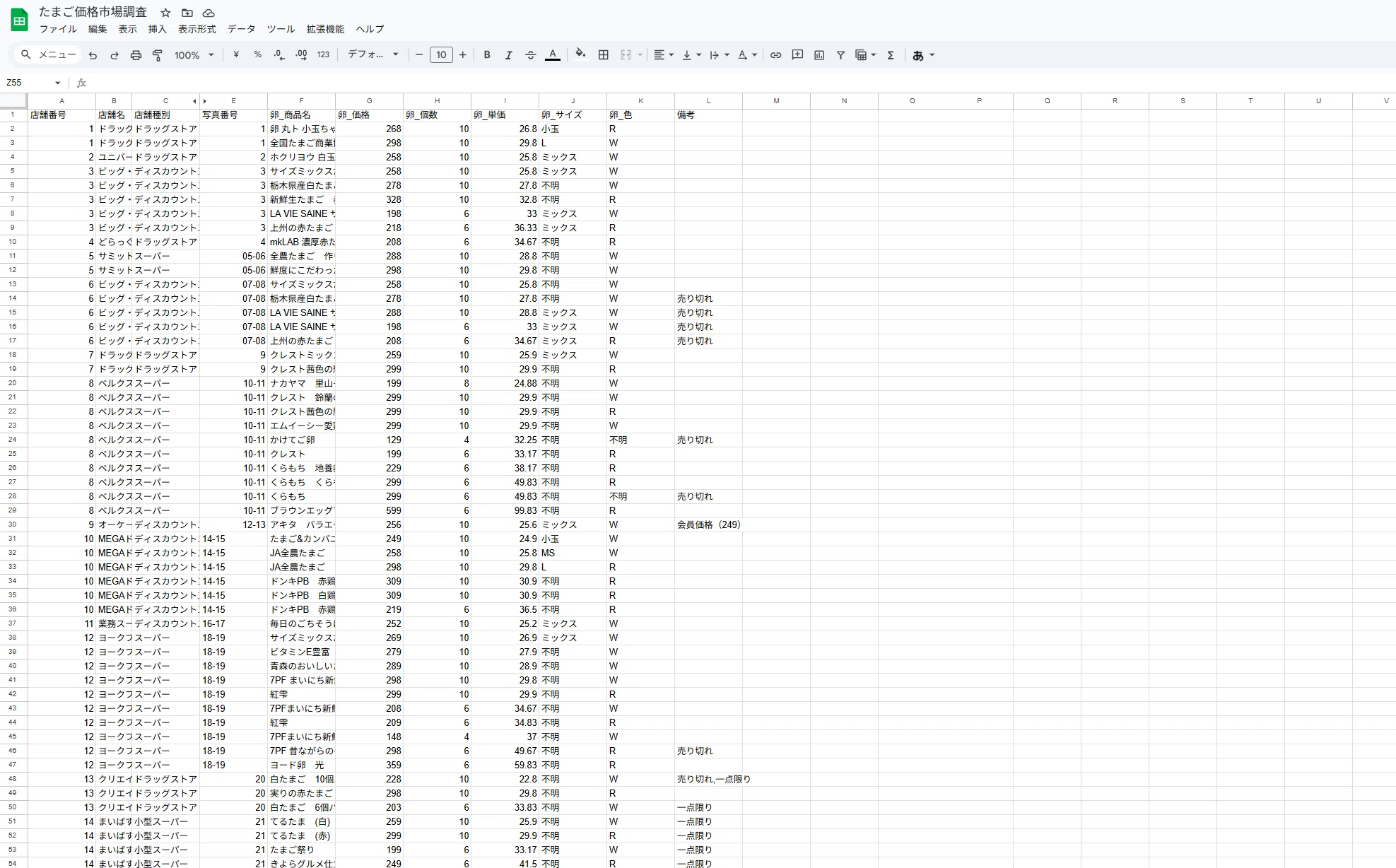Viewport: 1396px width, 868px height.
Task: Open the ファイル menu
Action: point(58,29)
